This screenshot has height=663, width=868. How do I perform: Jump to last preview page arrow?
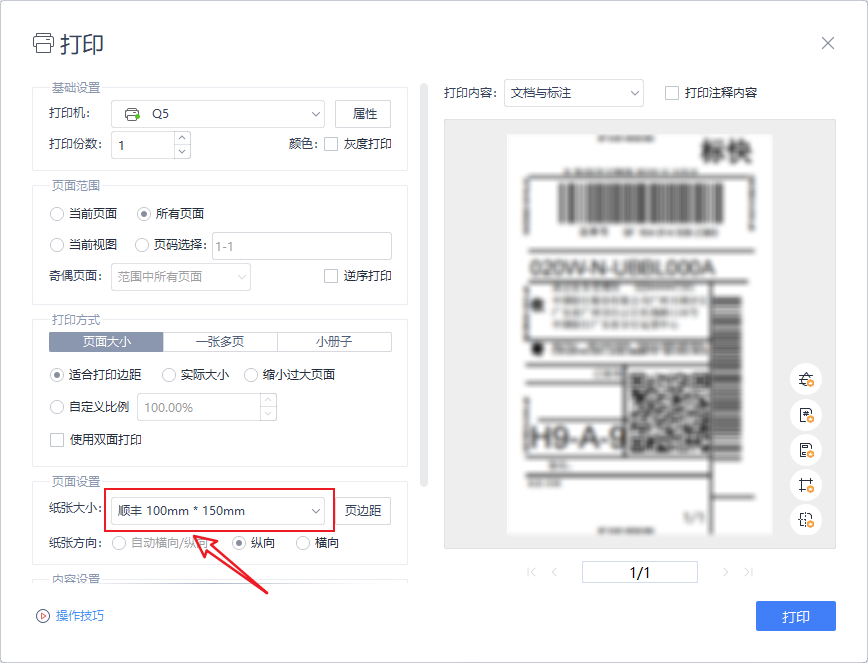[748, 572]
